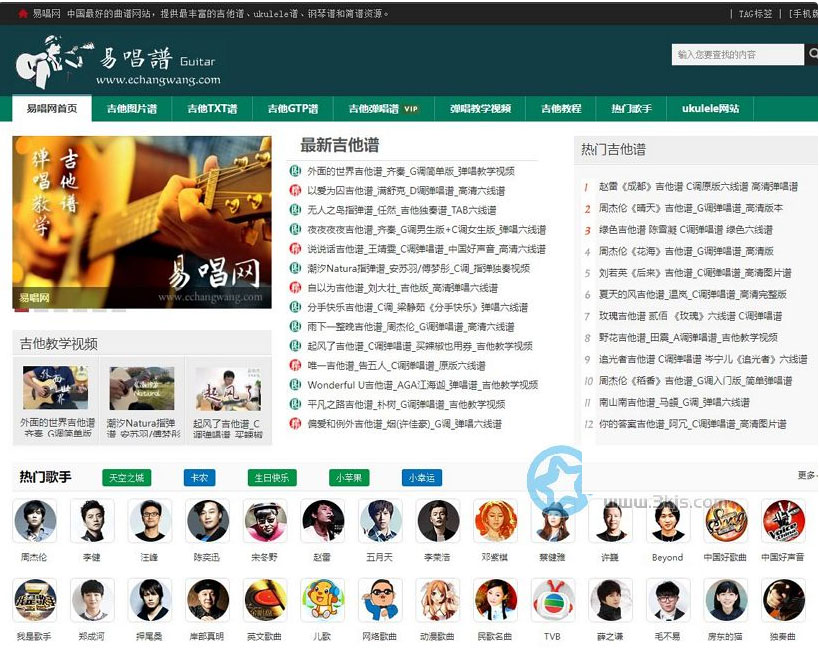Select the 陈奕迅 singer avatar
819x652 pixels.
207,521
